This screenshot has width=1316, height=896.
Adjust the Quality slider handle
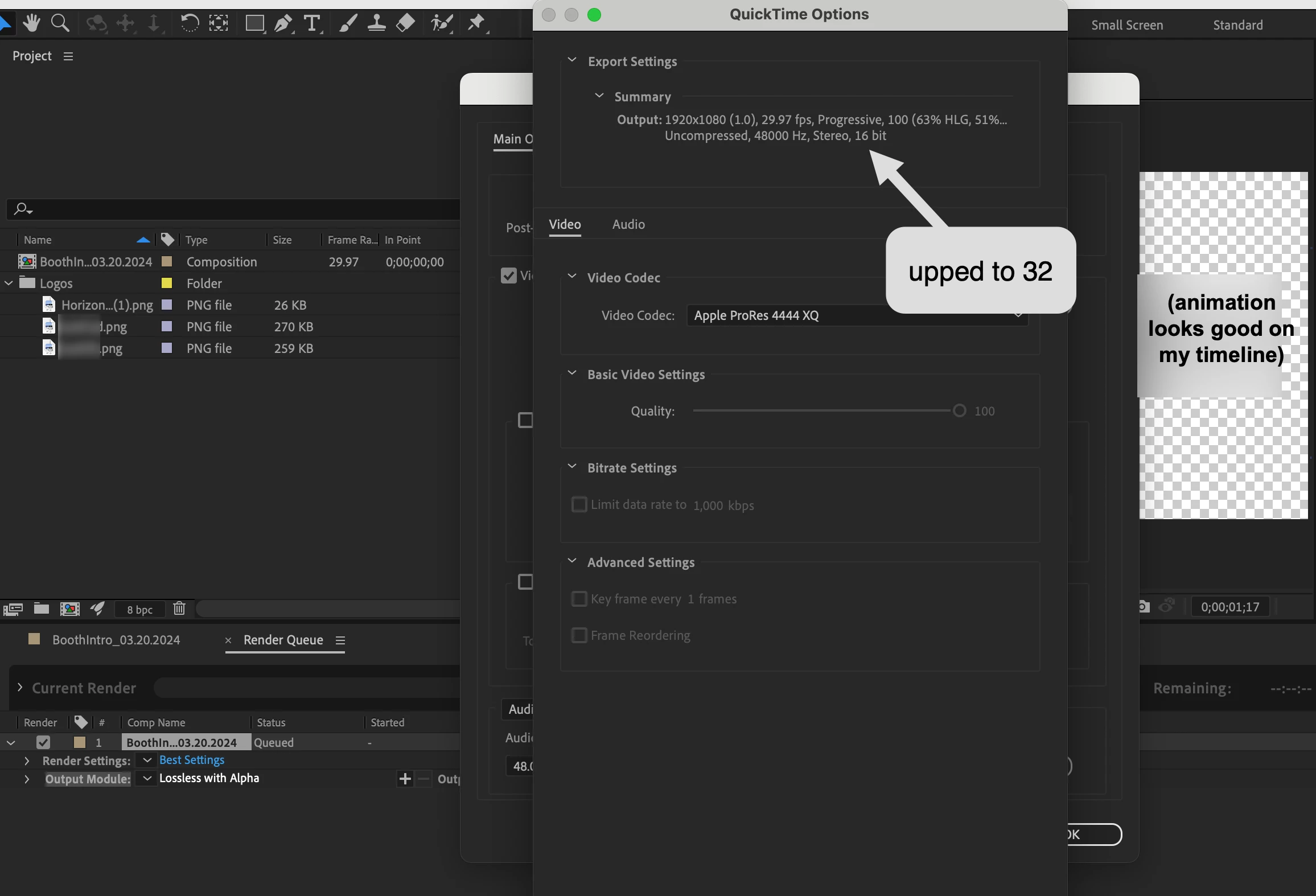[959, 410]
